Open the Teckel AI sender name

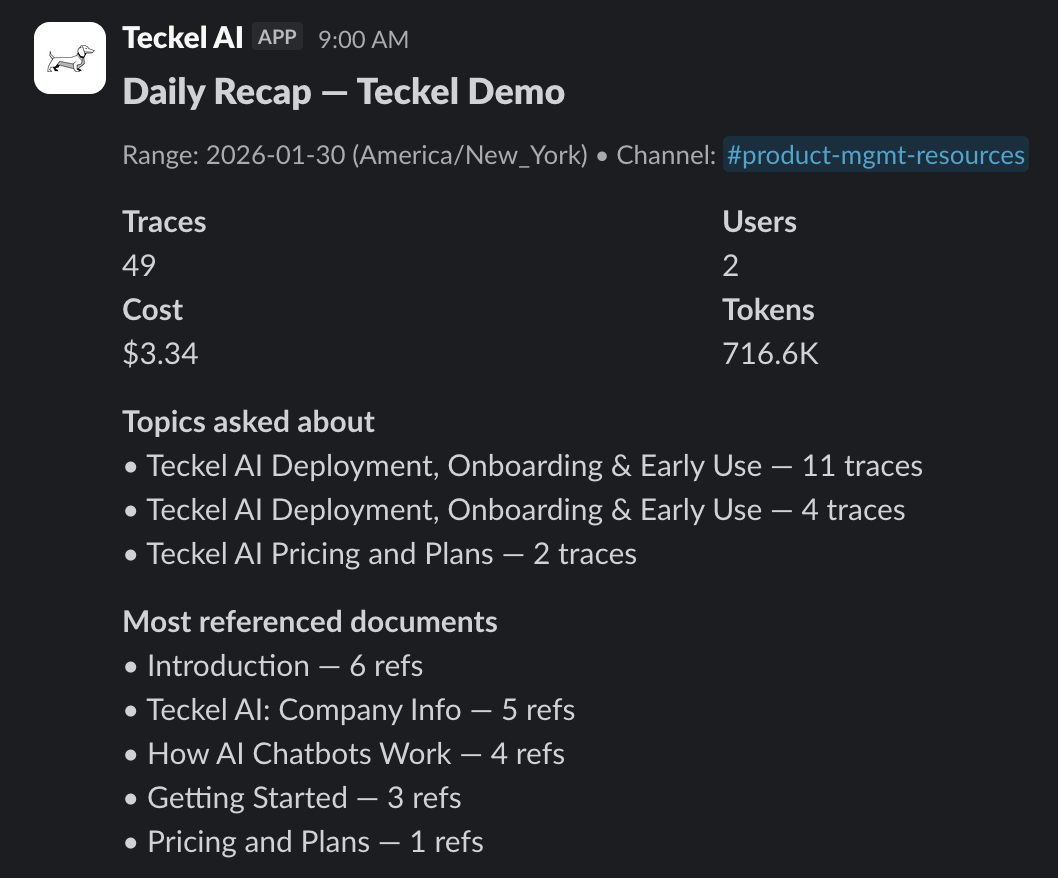pyautogui.click(x=182, y=38)
